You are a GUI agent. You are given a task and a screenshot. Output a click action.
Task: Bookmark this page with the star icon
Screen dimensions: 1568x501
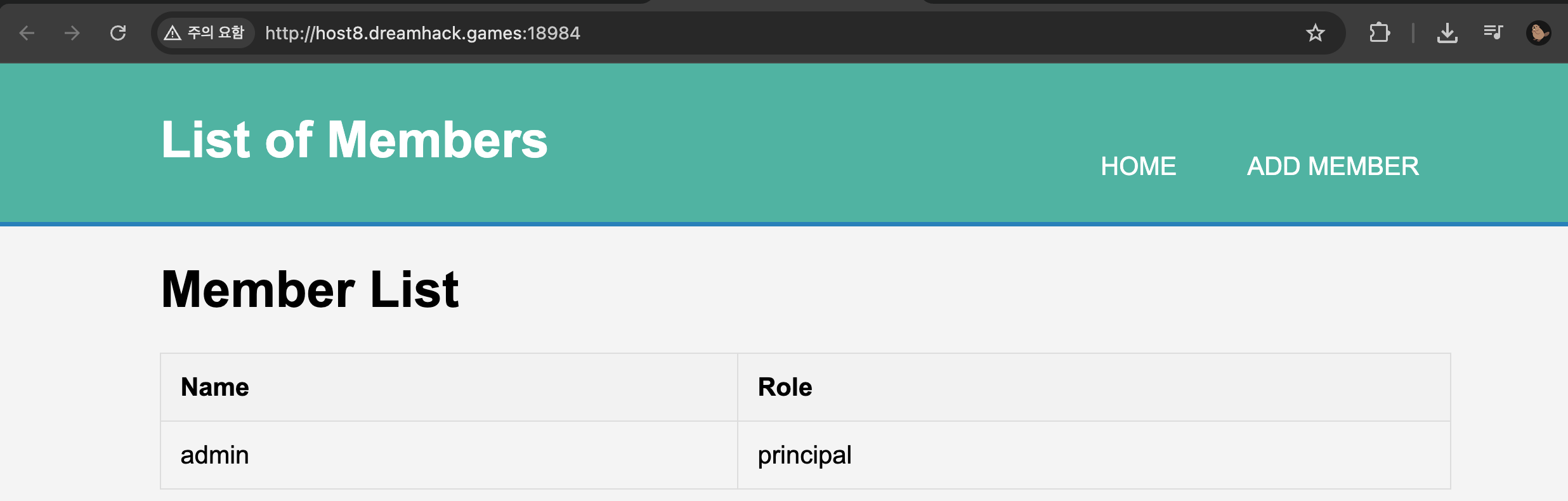pyautogui.click(x=1316, y=33)
